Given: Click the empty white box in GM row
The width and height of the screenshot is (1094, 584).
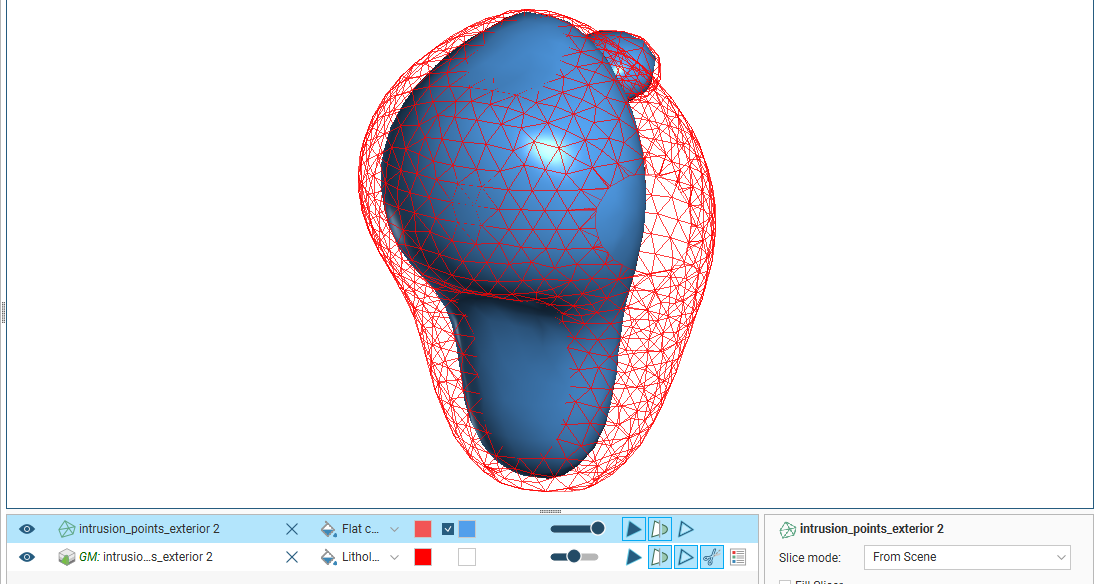Looking at the screenshot, I should pos(467,557).
